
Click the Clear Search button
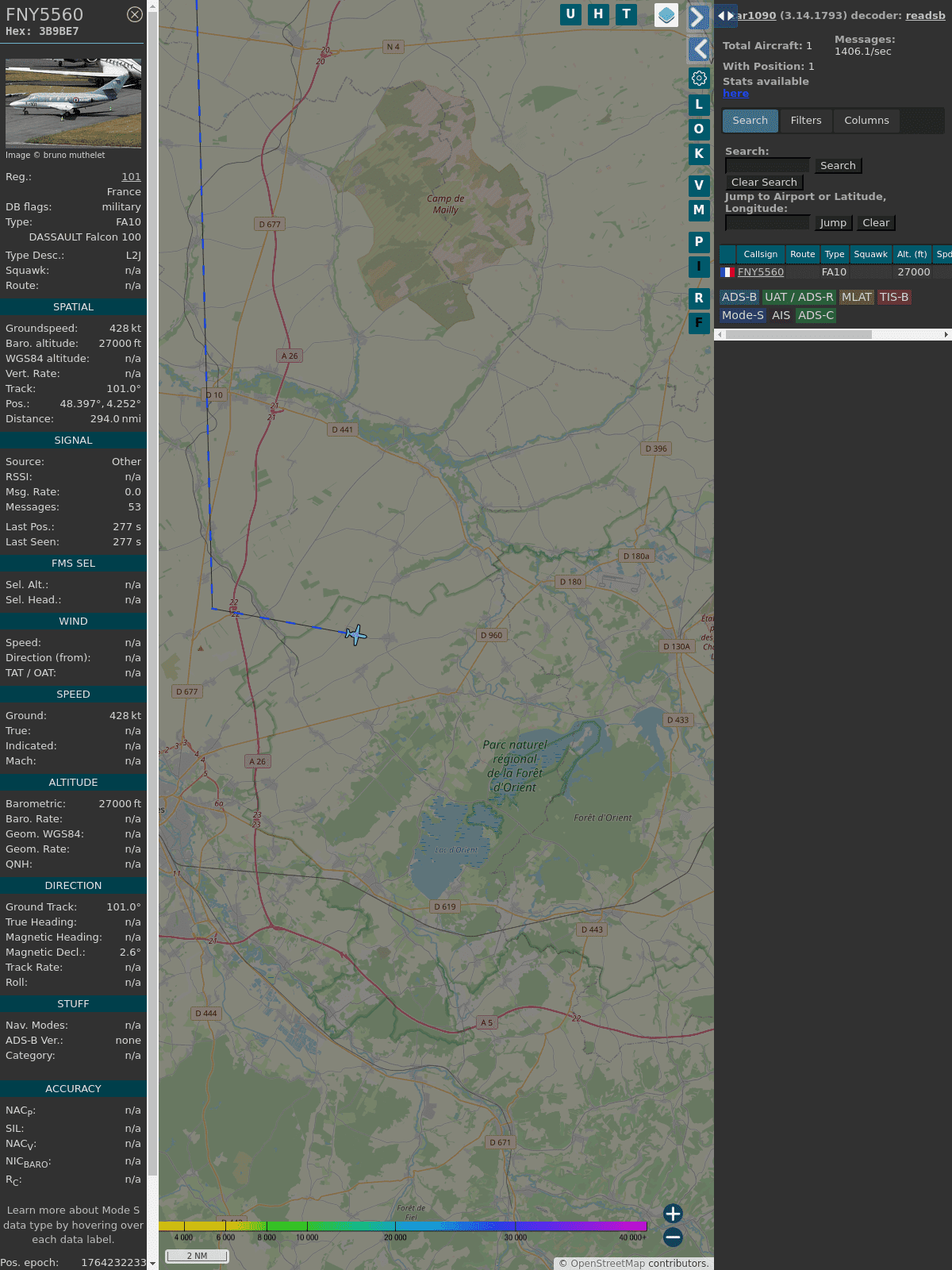(764, 183)
